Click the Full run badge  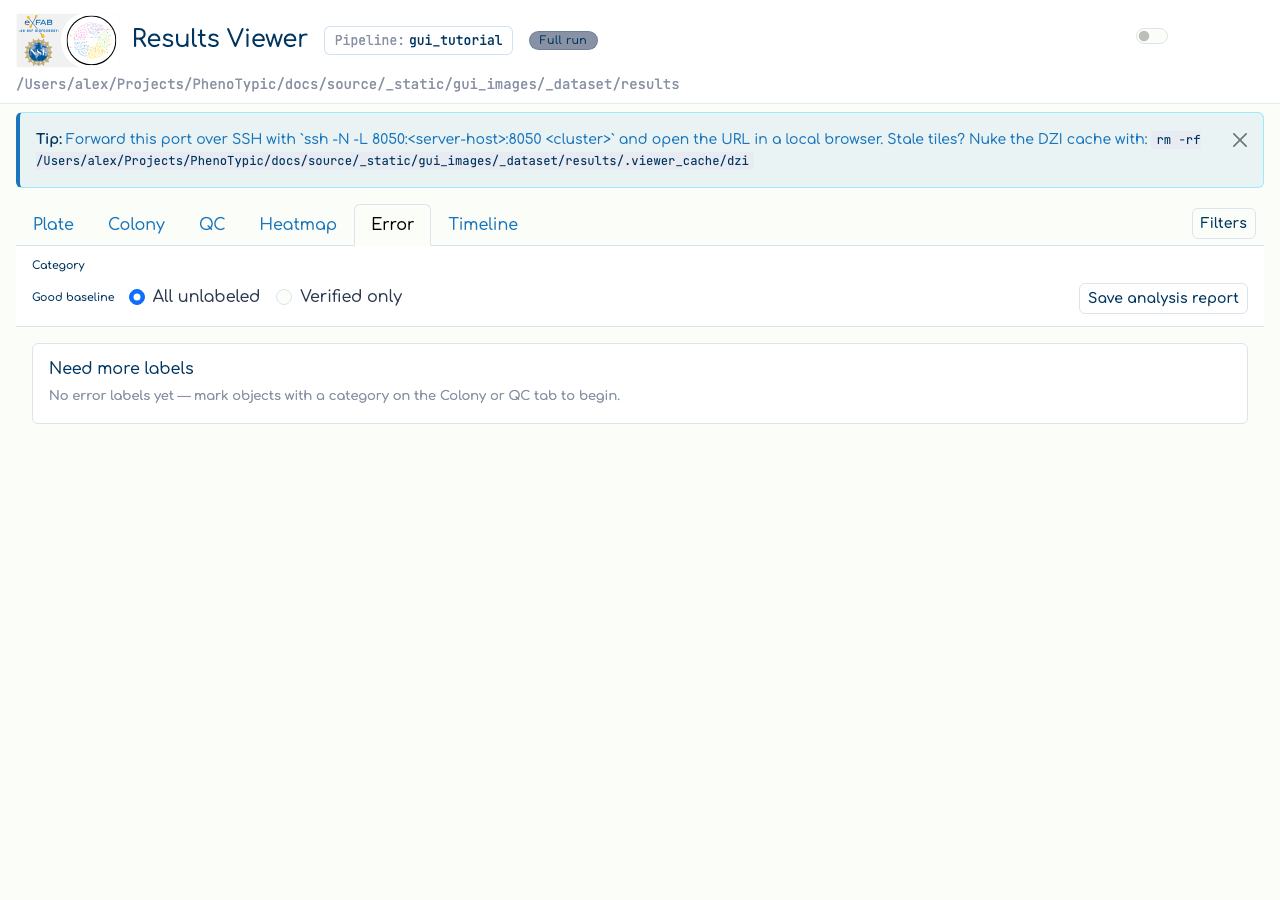pos(563,40)
